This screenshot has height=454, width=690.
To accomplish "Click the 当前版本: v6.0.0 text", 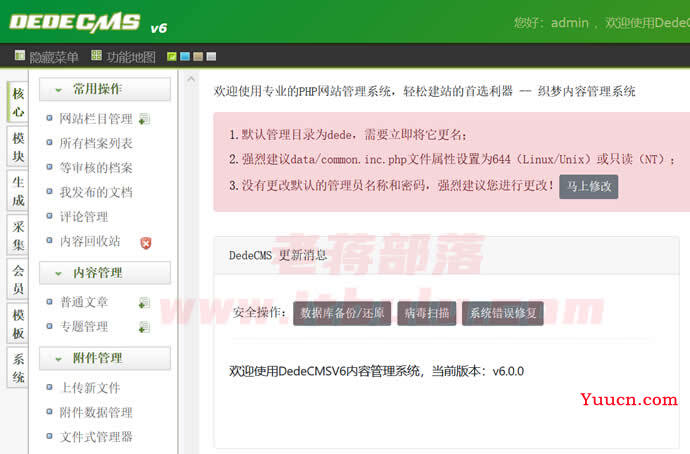I will (x=477, y=371).
